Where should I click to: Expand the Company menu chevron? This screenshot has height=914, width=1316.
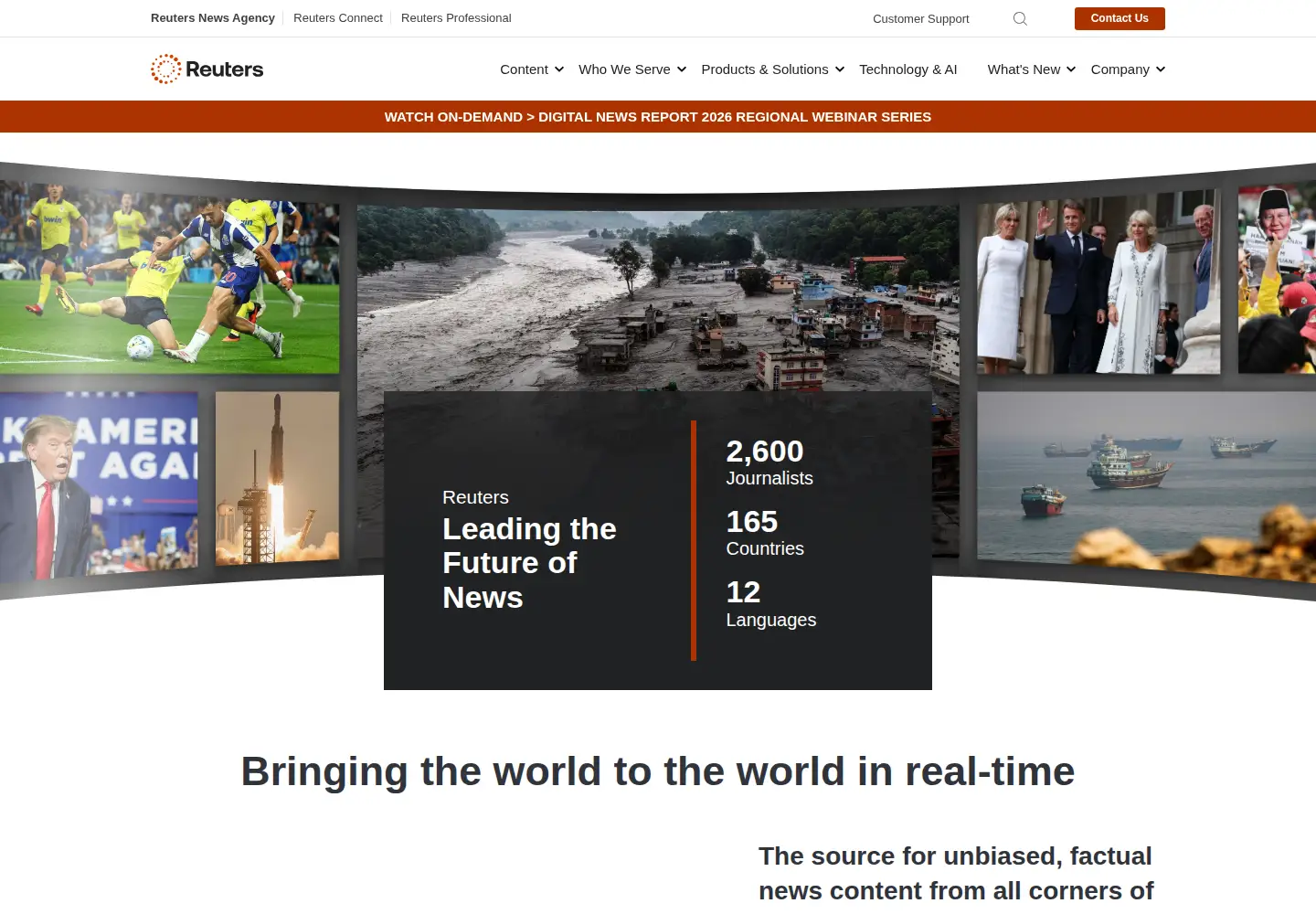pos(1161,69)
